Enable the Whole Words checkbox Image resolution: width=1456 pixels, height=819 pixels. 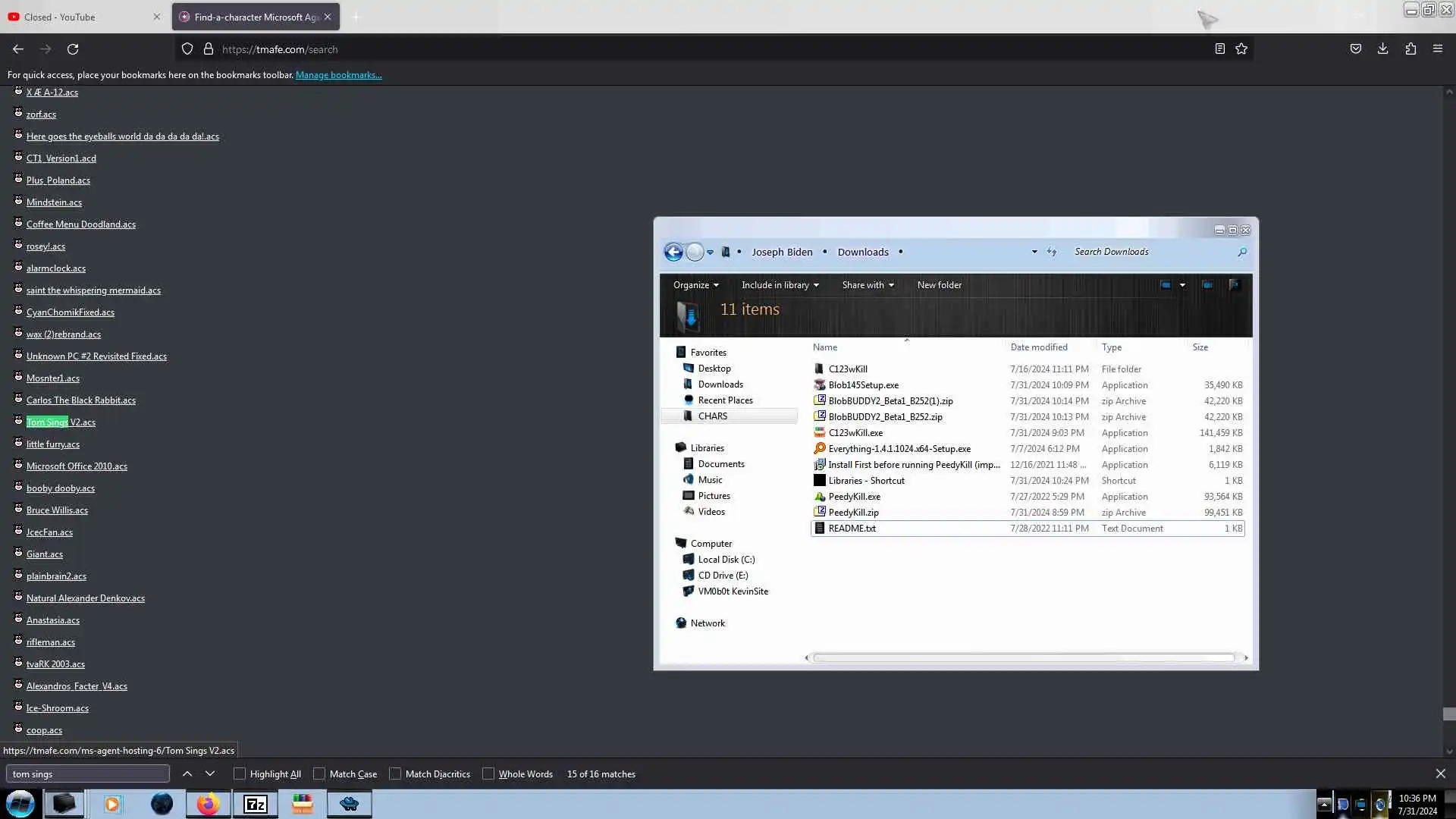(488, 774)
